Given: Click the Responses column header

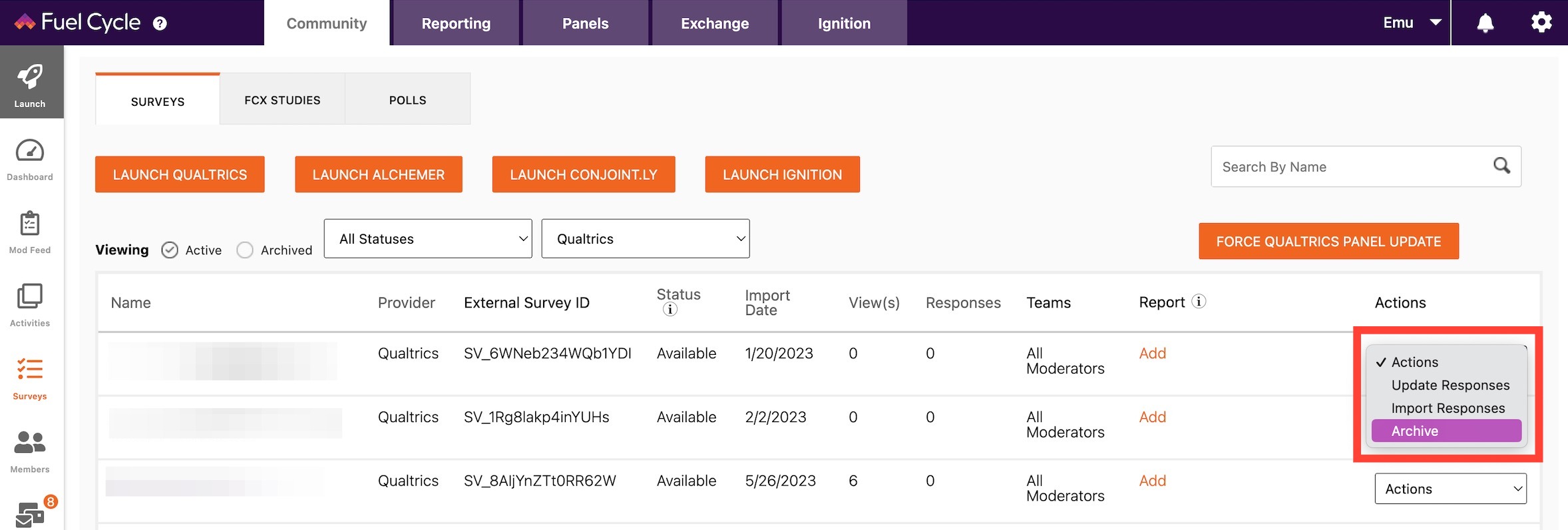Looking at the screenshot, I should tap(963, 302).
